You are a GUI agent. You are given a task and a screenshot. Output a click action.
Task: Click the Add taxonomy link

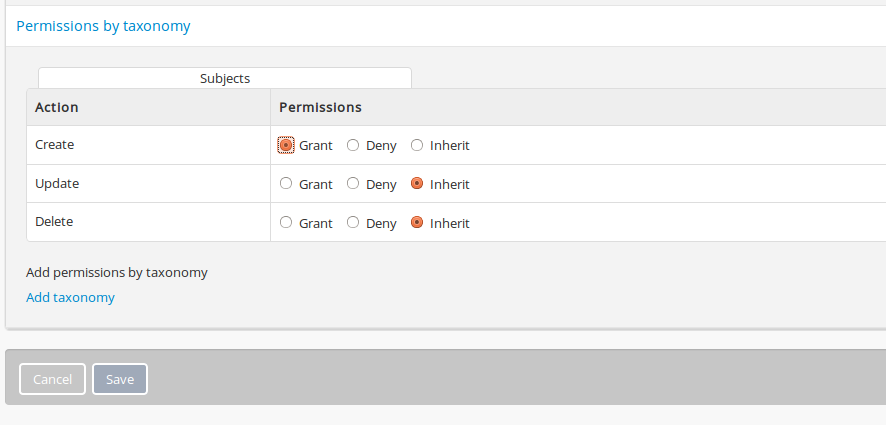[70, 297]
